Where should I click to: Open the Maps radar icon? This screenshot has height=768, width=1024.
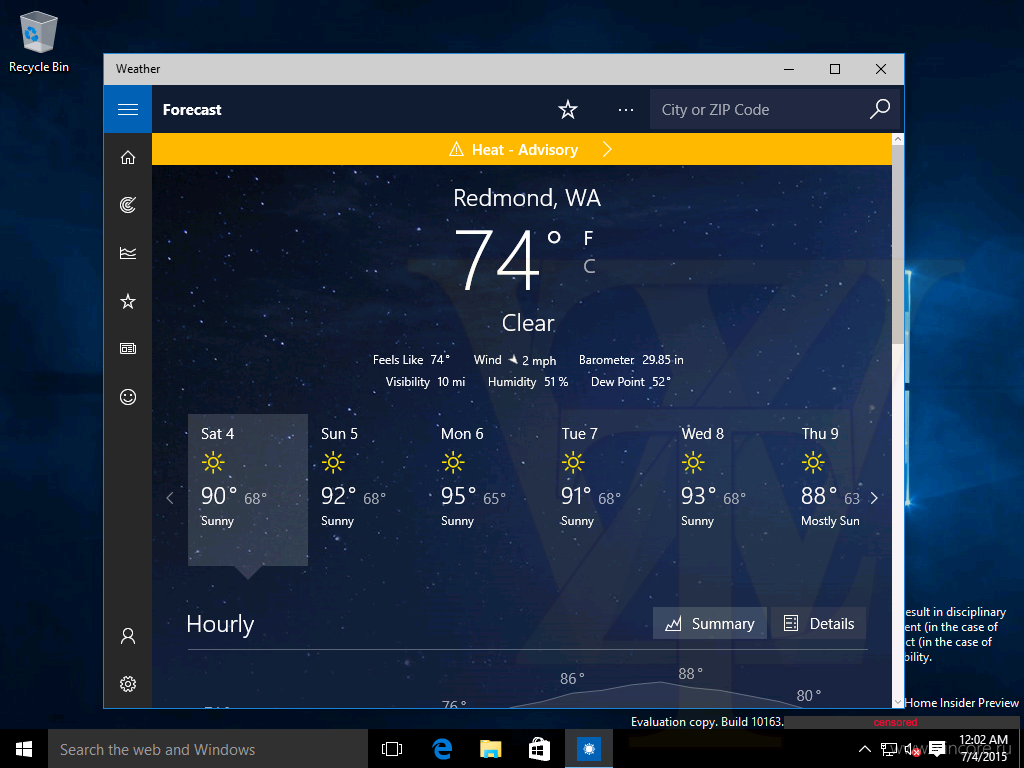128,205
